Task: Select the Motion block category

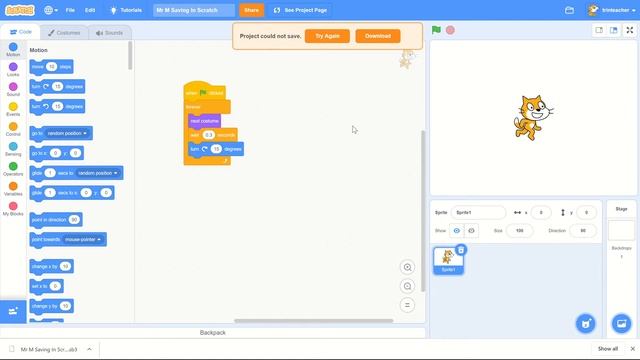Action: point(13,49)
